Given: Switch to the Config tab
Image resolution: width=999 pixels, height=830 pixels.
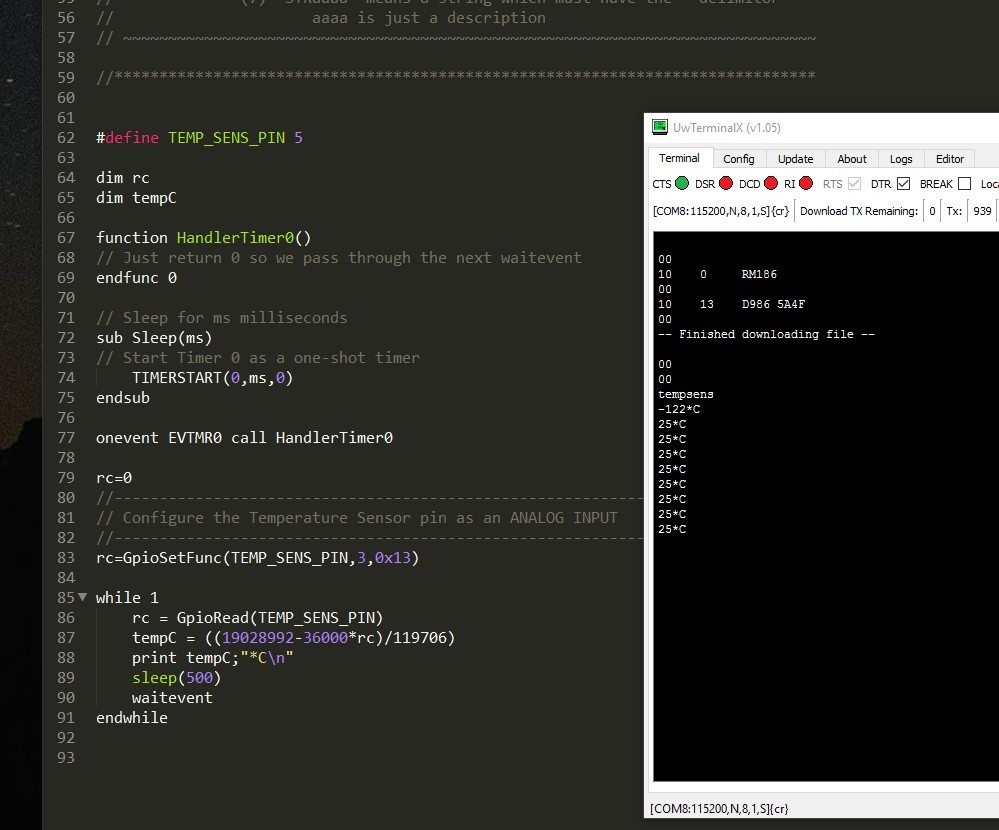Looking at the screenshot, I should (738, 159).
